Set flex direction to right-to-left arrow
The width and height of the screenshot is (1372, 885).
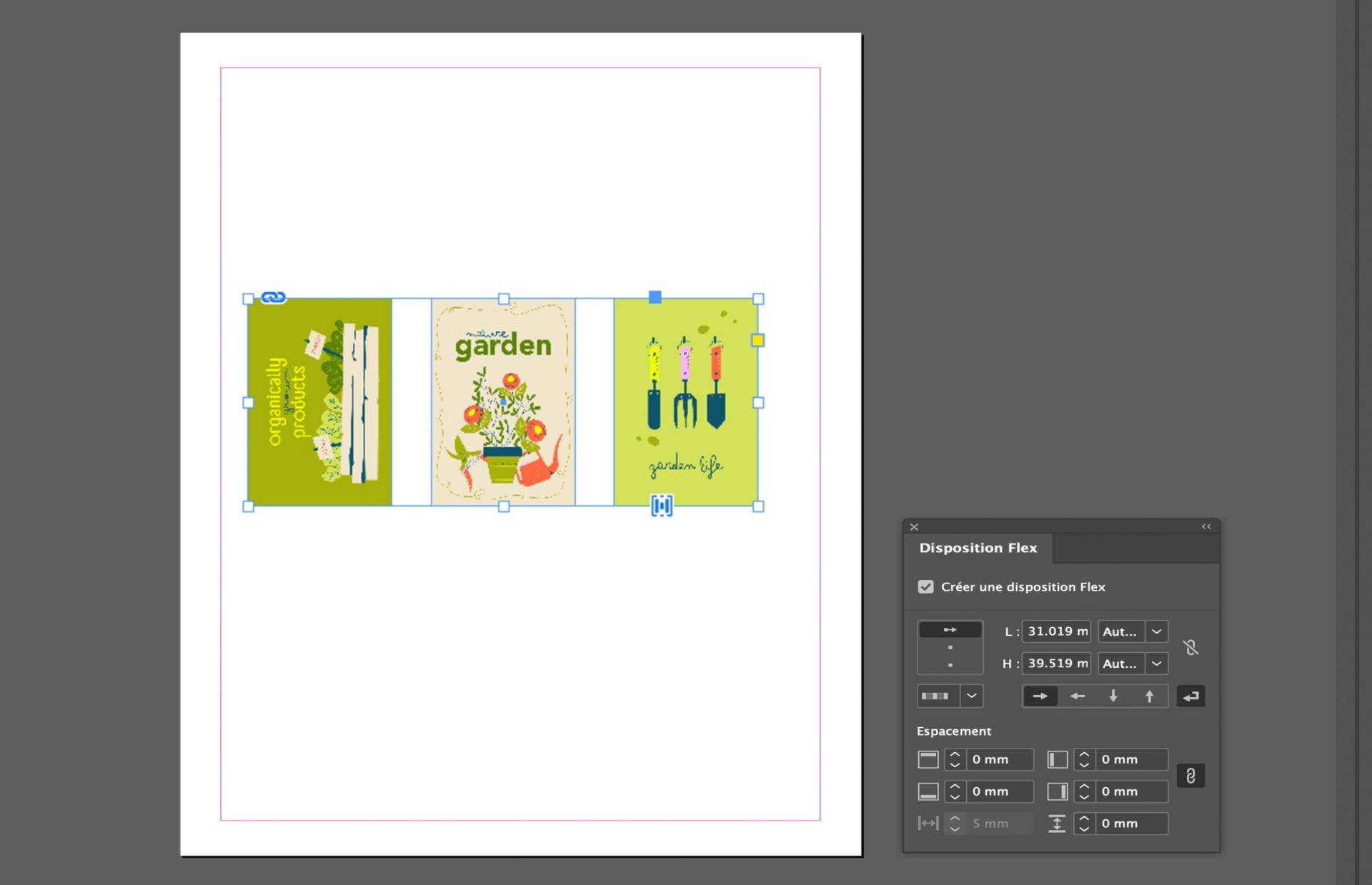(1077, 696)
